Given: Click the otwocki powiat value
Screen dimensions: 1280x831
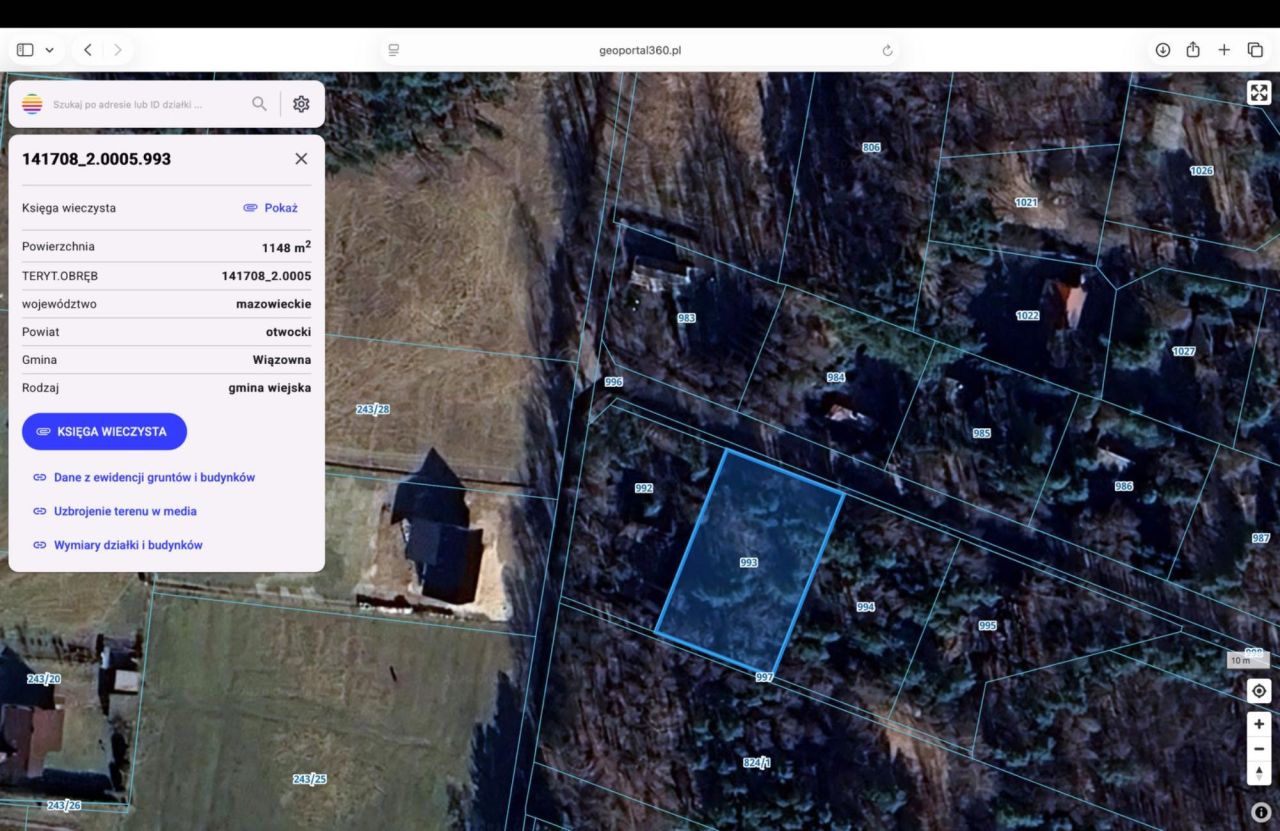Looking at the screenshot, I should 289,332.
